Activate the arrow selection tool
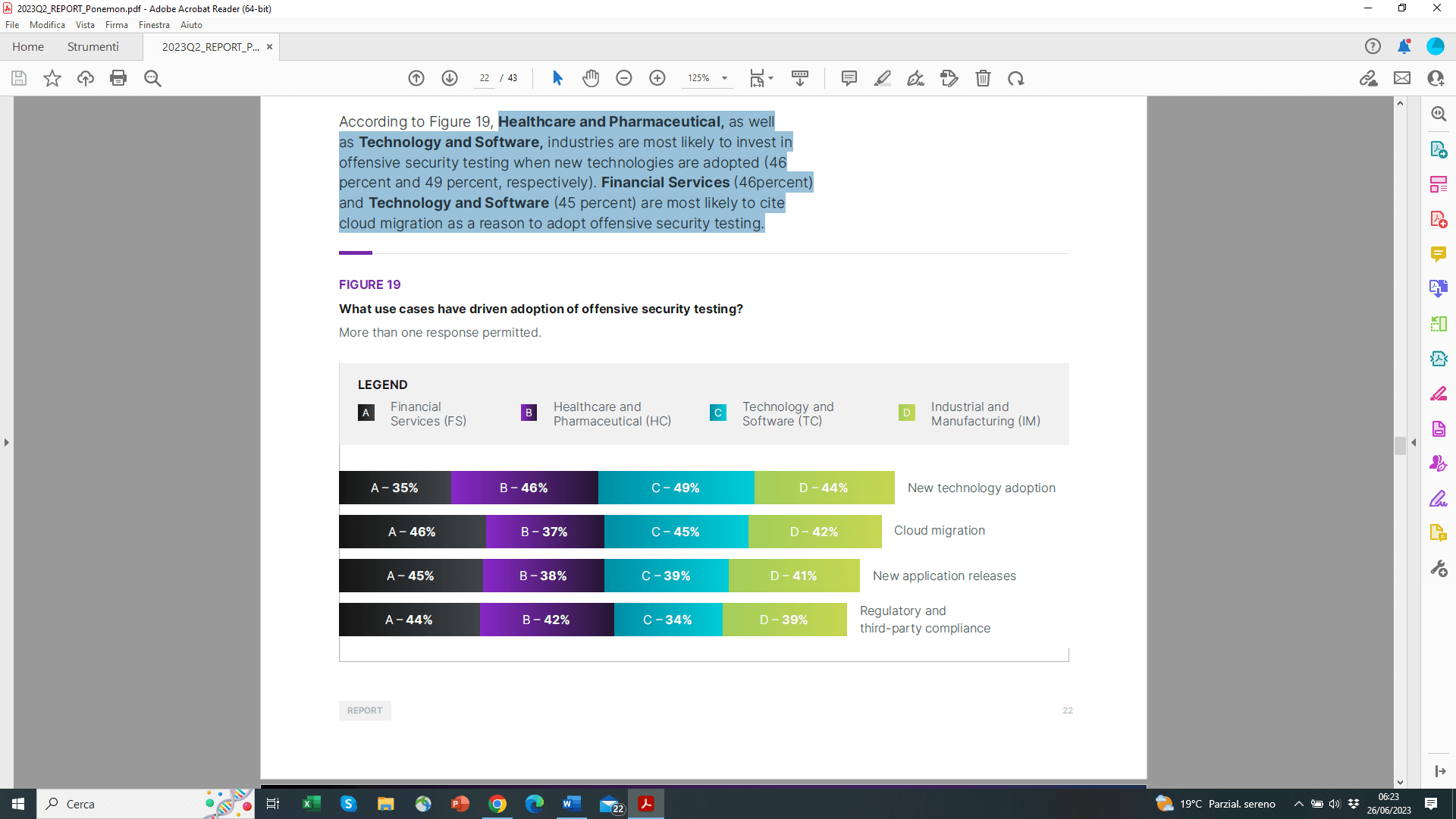The width and height of the screenshot is (1456, 819). coord(557,78)
